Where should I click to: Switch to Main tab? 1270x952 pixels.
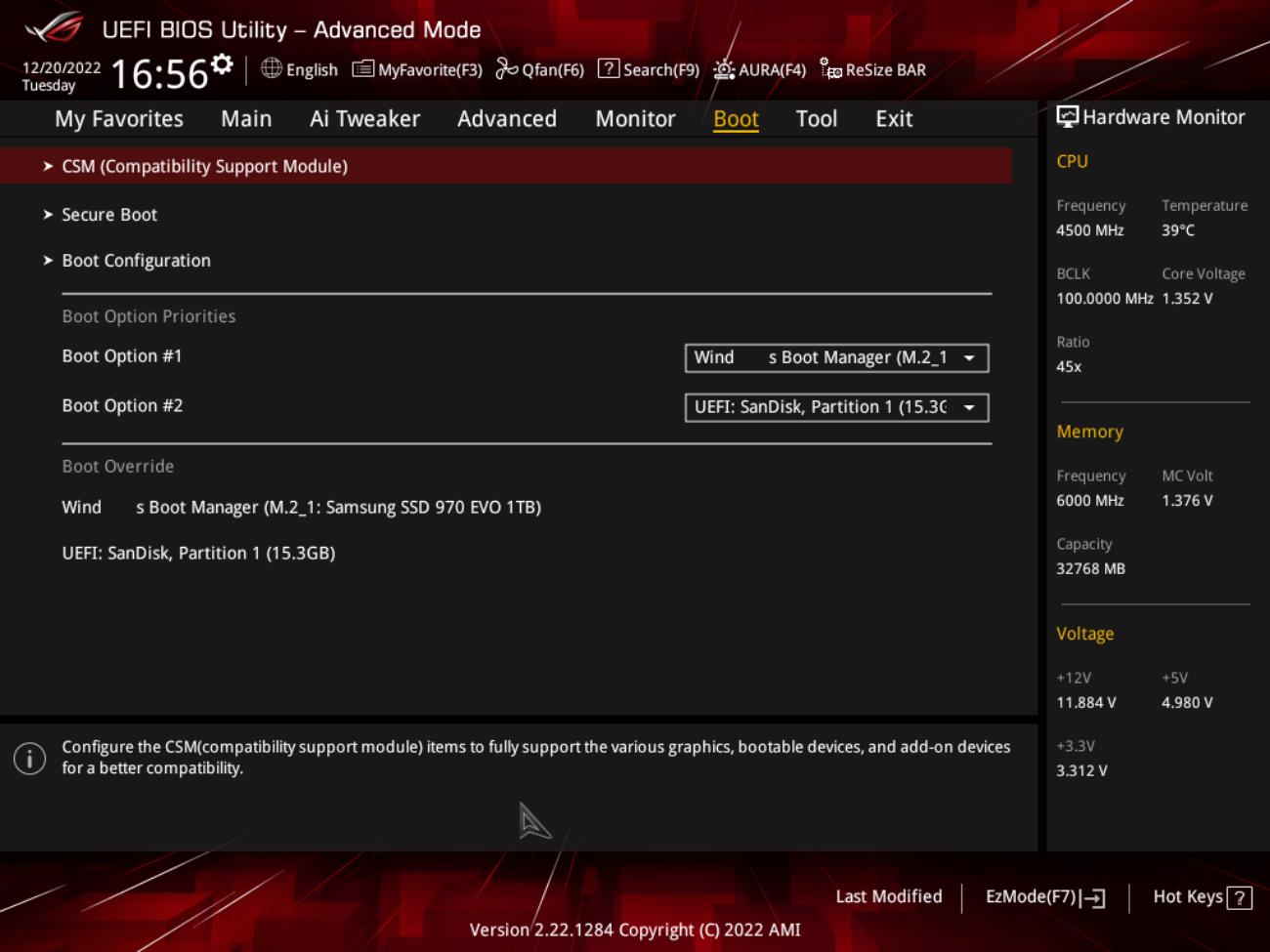pyautogui.click(x=246, y=119)
